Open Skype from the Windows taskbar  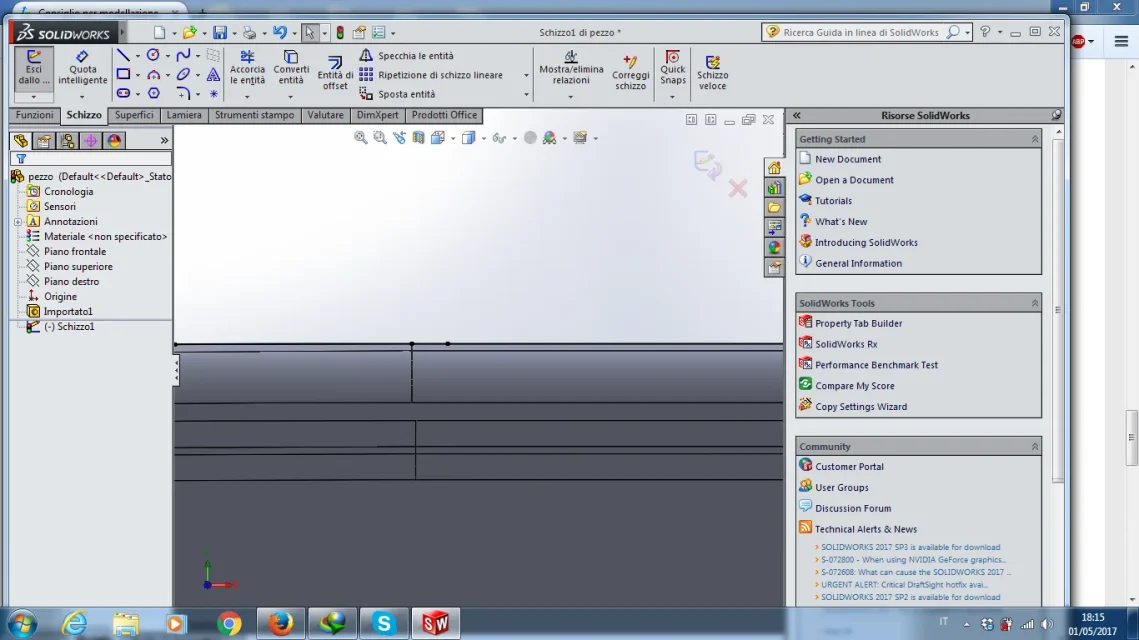tap(384, 623)
